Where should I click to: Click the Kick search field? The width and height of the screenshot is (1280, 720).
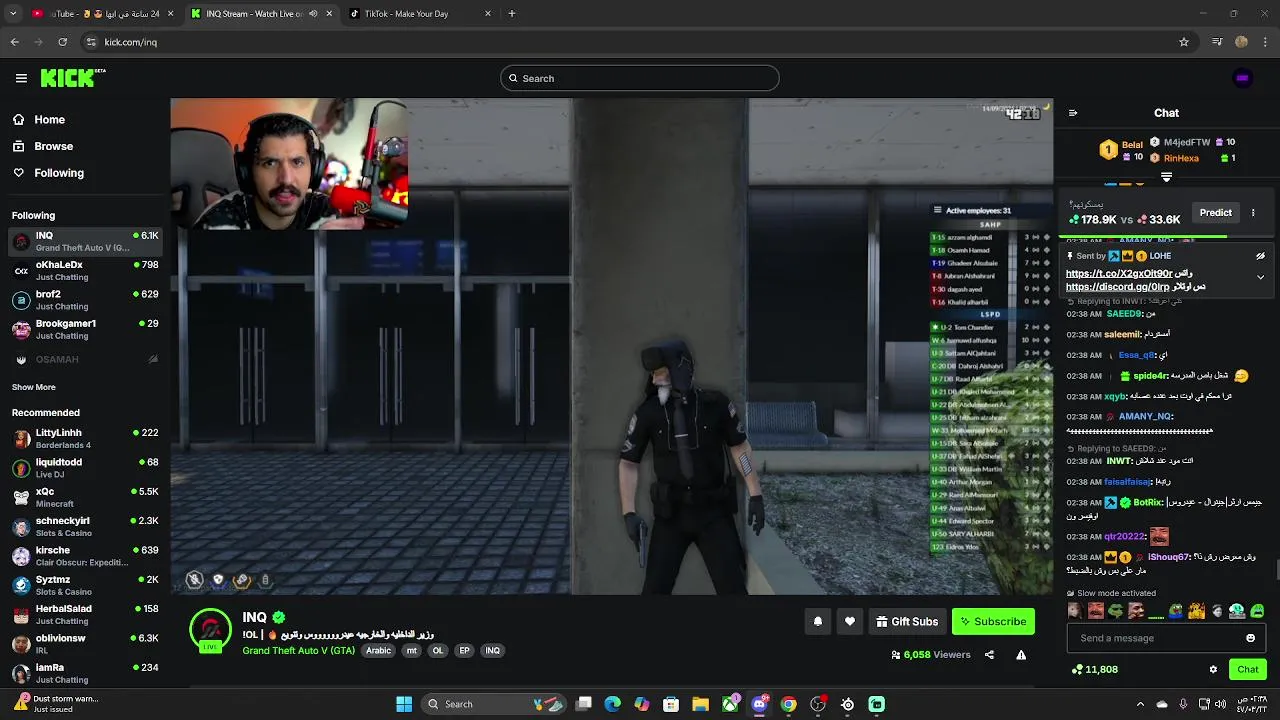[x=640, y=78]
